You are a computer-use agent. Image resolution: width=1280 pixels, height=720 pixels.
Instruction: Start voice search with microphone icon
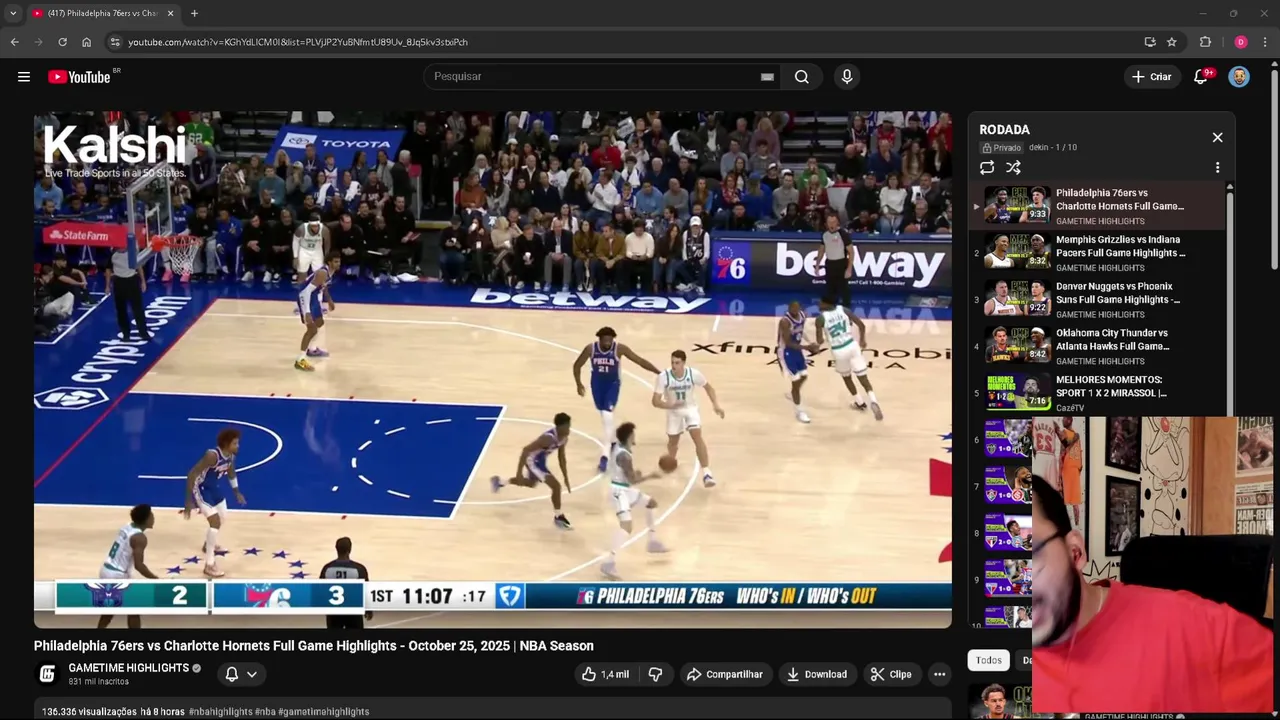(847, 77)
